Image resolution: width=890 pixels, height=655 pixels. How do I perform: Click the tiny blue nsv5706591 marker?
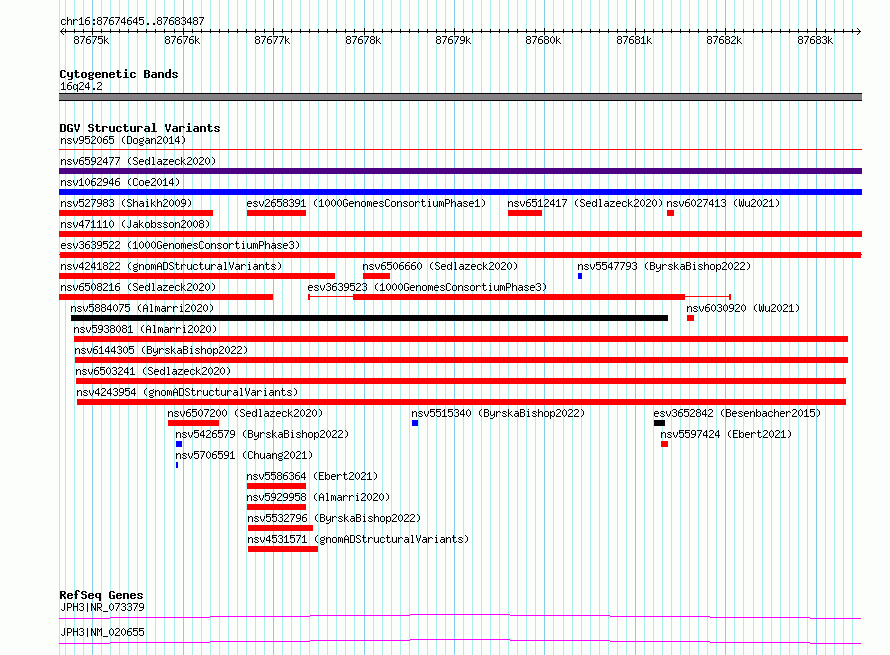[x=177, y=465]
